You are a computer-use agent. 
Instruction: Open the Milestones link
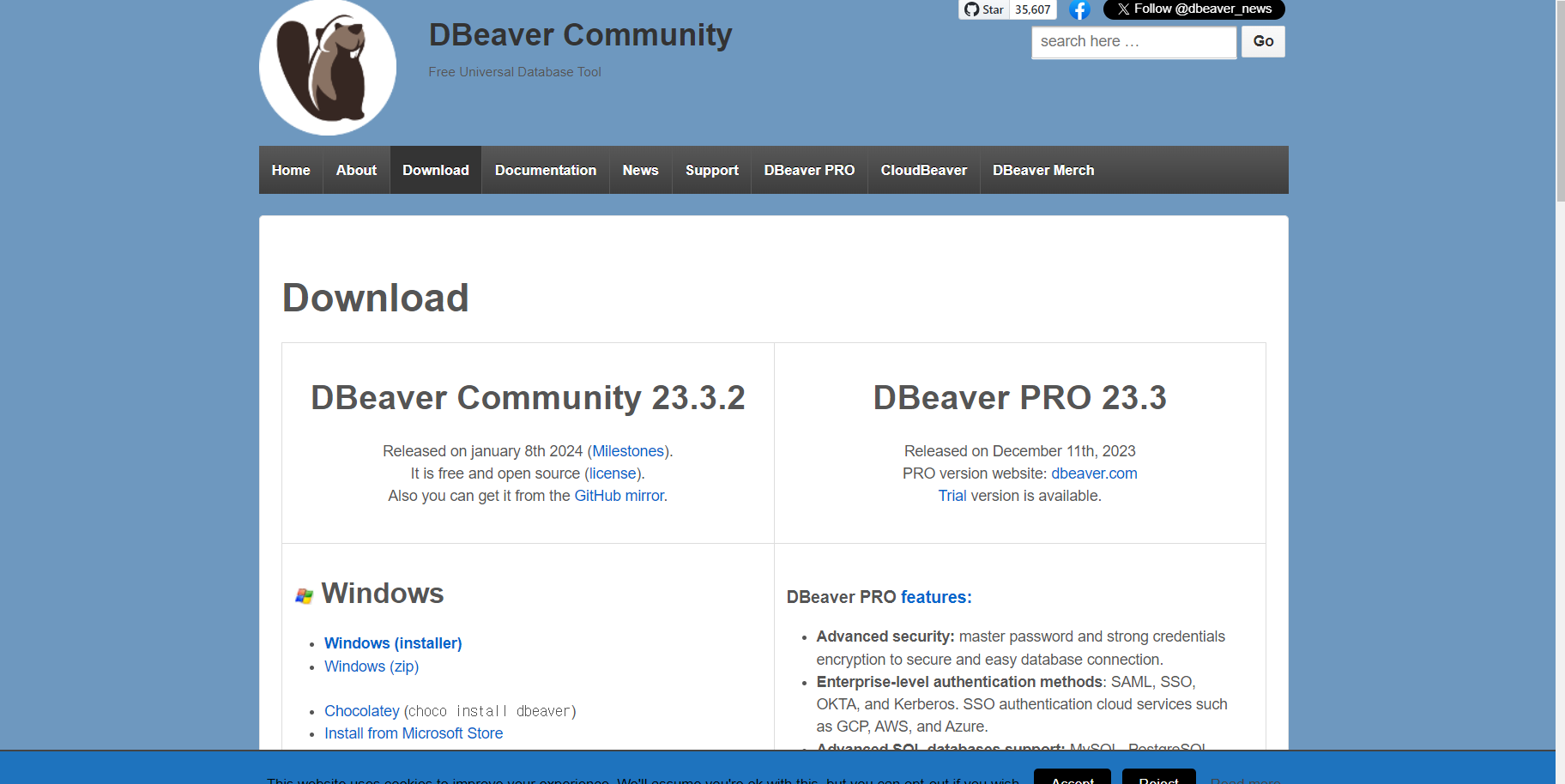[628, 451]
